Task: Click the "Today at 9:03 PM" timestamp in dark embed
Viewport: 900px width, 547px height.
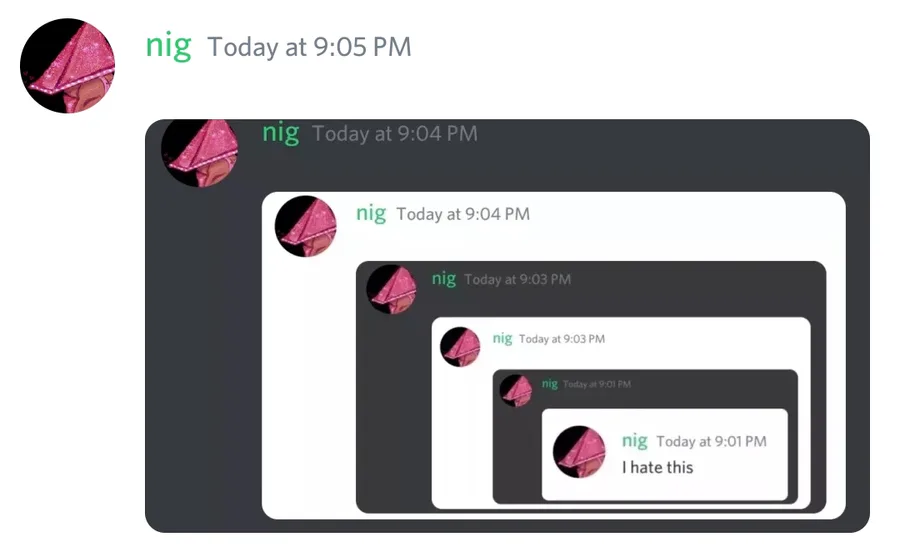Action: pyautogui.click(x=517, y=280)
